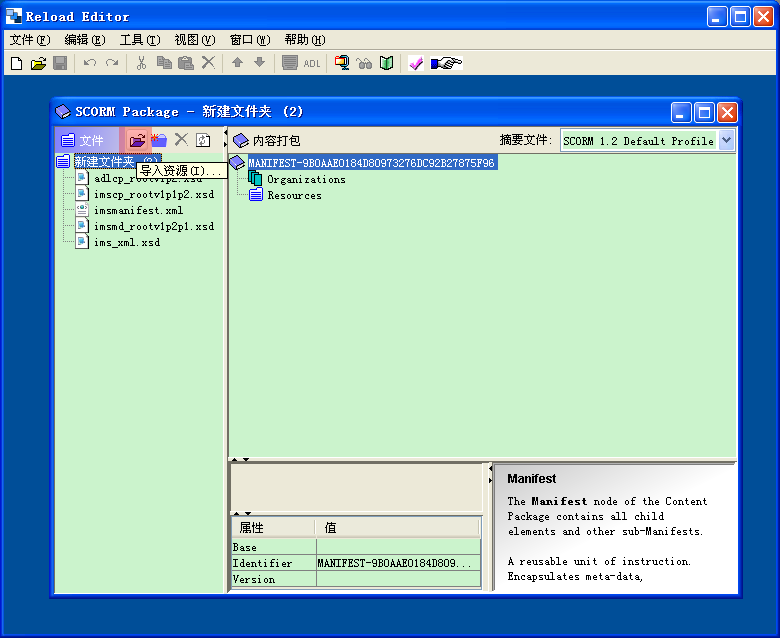Click the binoculars search icon
The height and width of the screenshot is (638, 780).
[364, 64]
